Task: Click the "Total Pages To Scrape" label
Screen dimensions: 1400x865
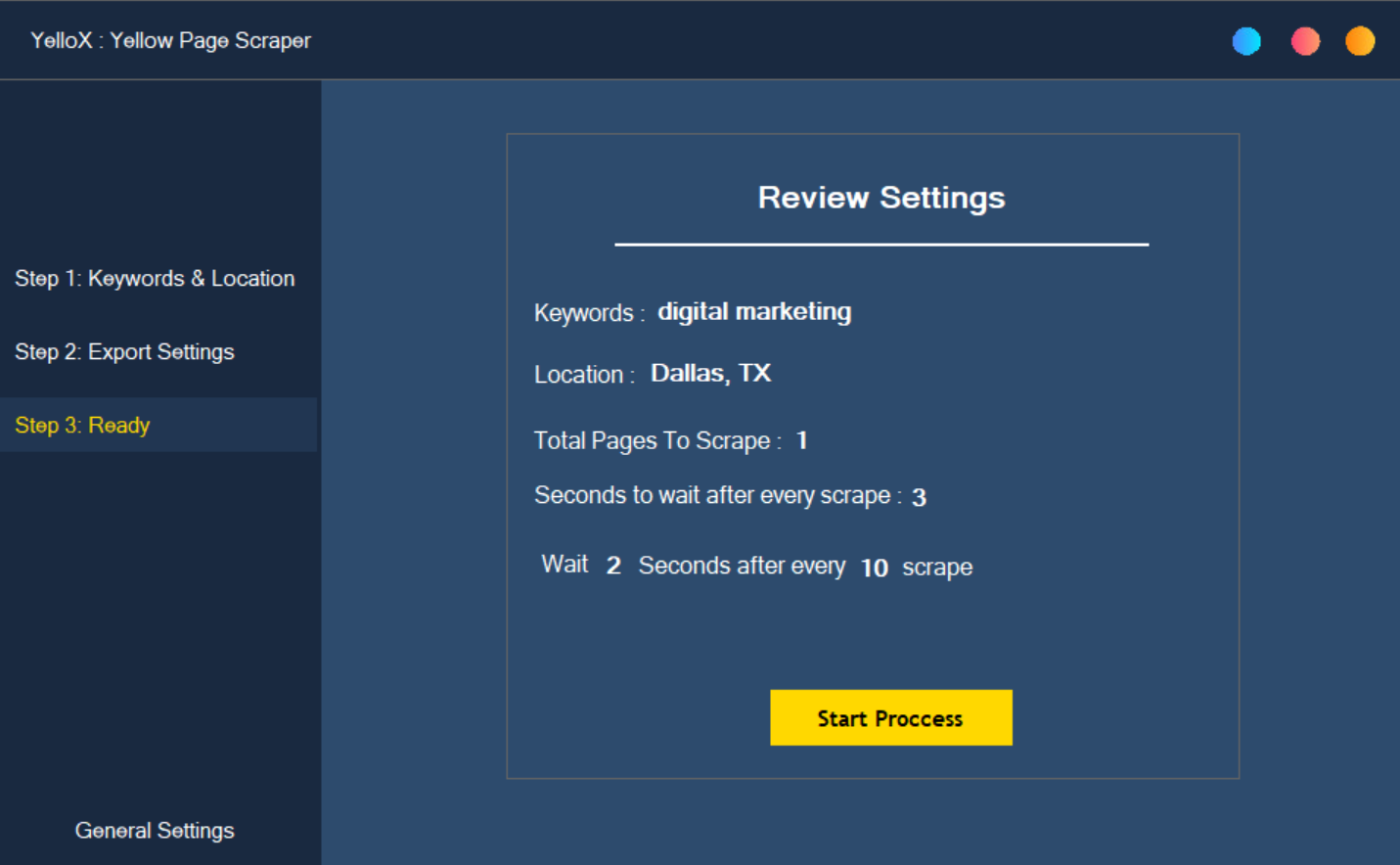Action: (x=652, y=441)
